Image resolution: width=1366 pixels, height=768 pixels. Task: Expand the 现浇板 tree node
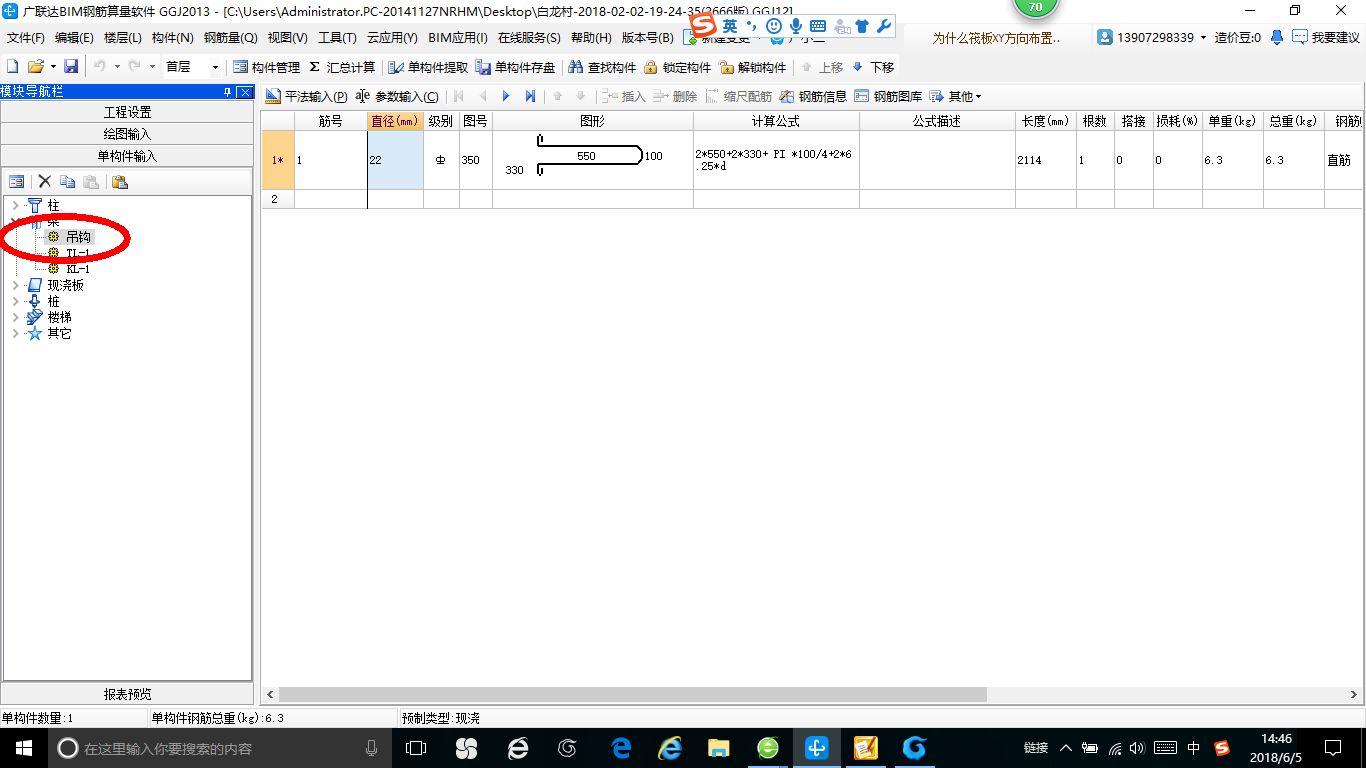point(15,285)
